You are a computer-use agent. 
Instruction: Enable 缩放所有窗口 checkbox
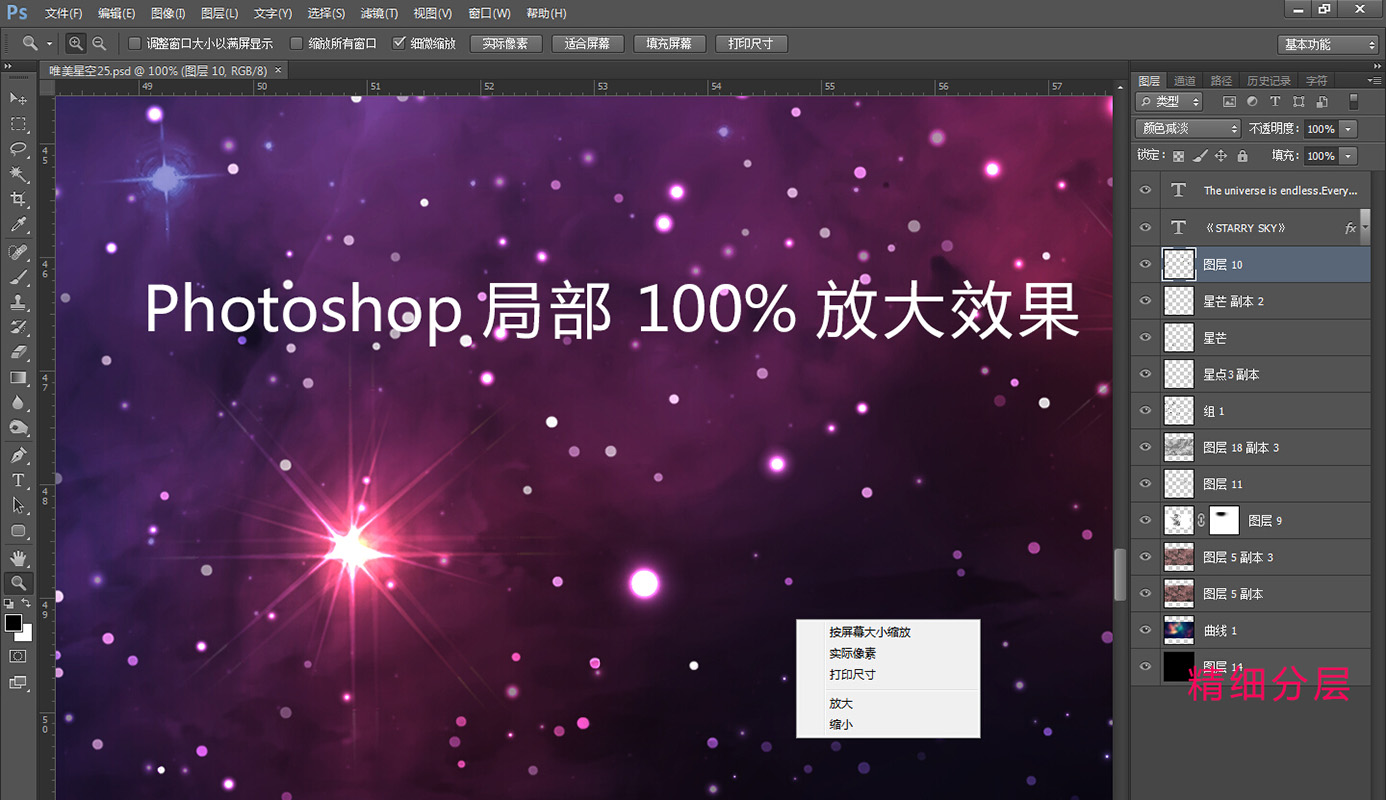click(x=296, y=43)
